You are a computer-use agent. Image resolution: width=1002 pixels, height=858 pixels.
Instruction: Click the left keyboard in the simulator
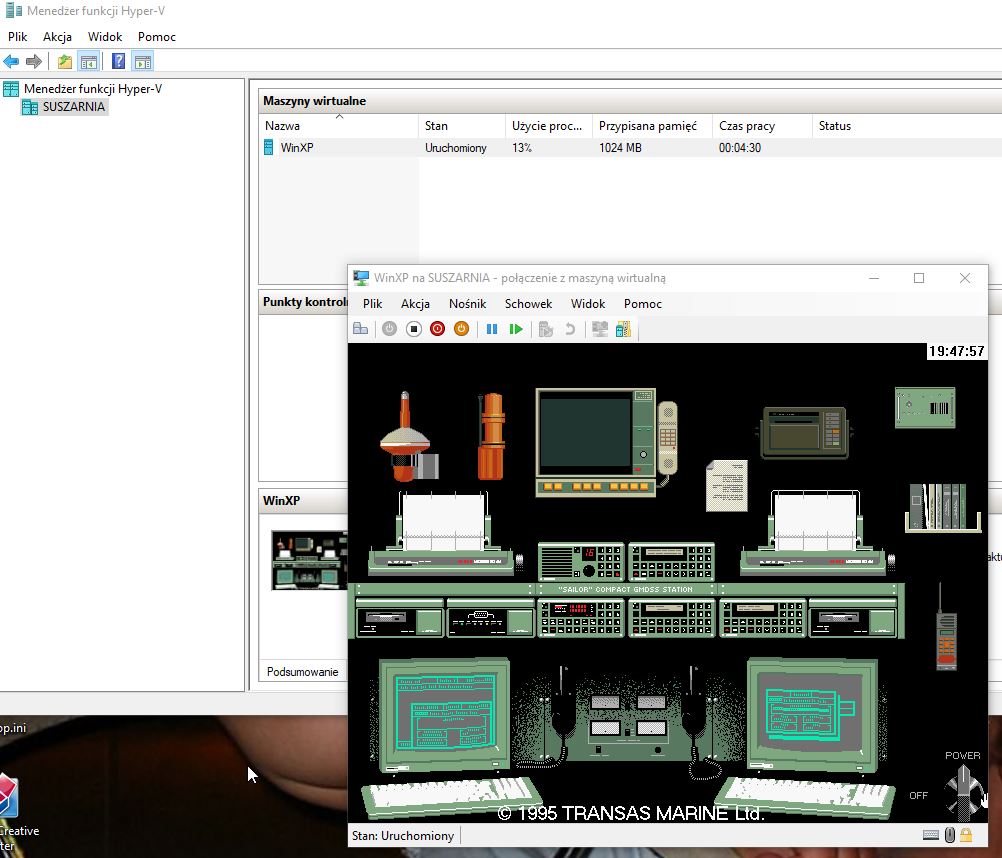[x=450, y=797]
